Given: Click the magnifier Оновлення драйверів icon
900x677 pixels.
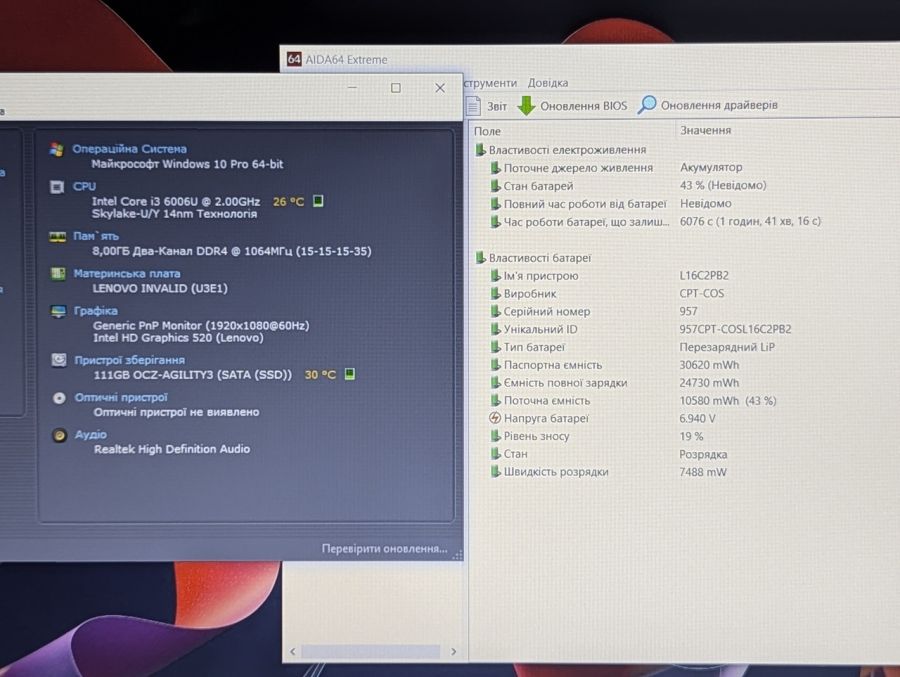Looking at the screenshot, I should pos(647,105).
